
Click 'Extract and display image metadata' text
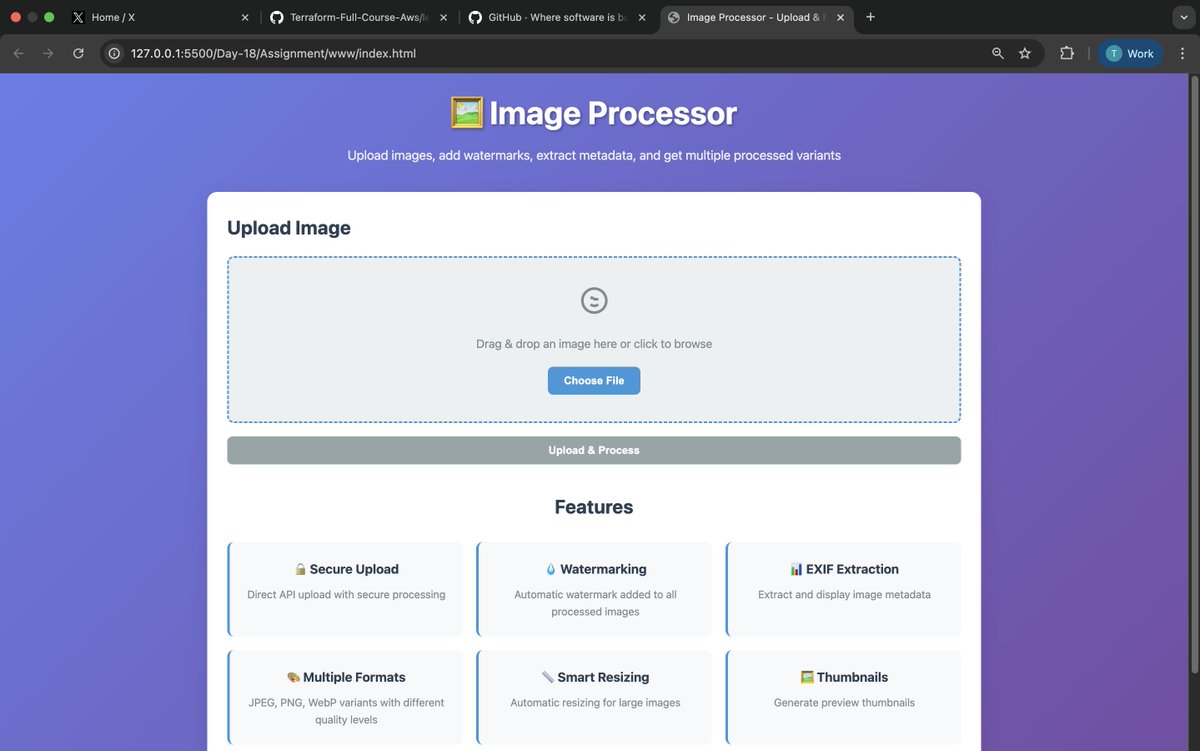(x=844, y=594)
